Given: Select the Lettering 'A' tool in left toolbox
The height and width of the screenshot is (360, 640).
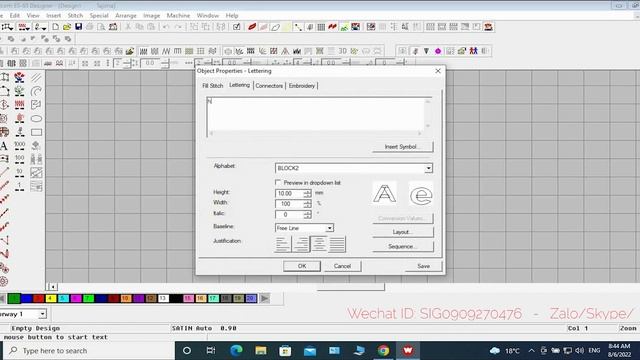Looking at the screenshot, I should tap(4, 146).
